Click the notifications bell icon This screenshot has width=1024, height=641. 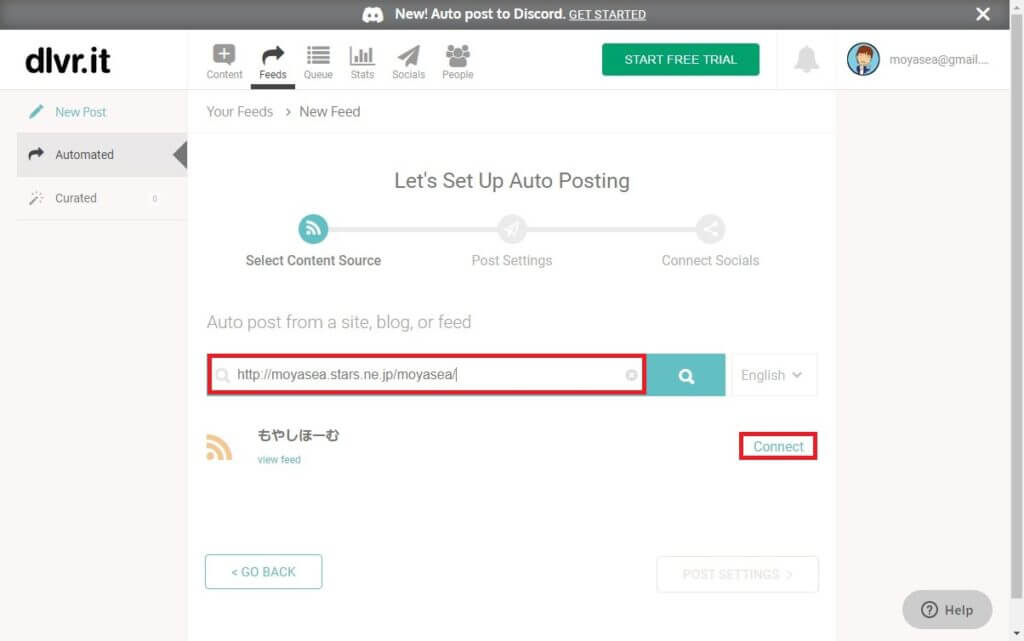click(x=806, y=60)
